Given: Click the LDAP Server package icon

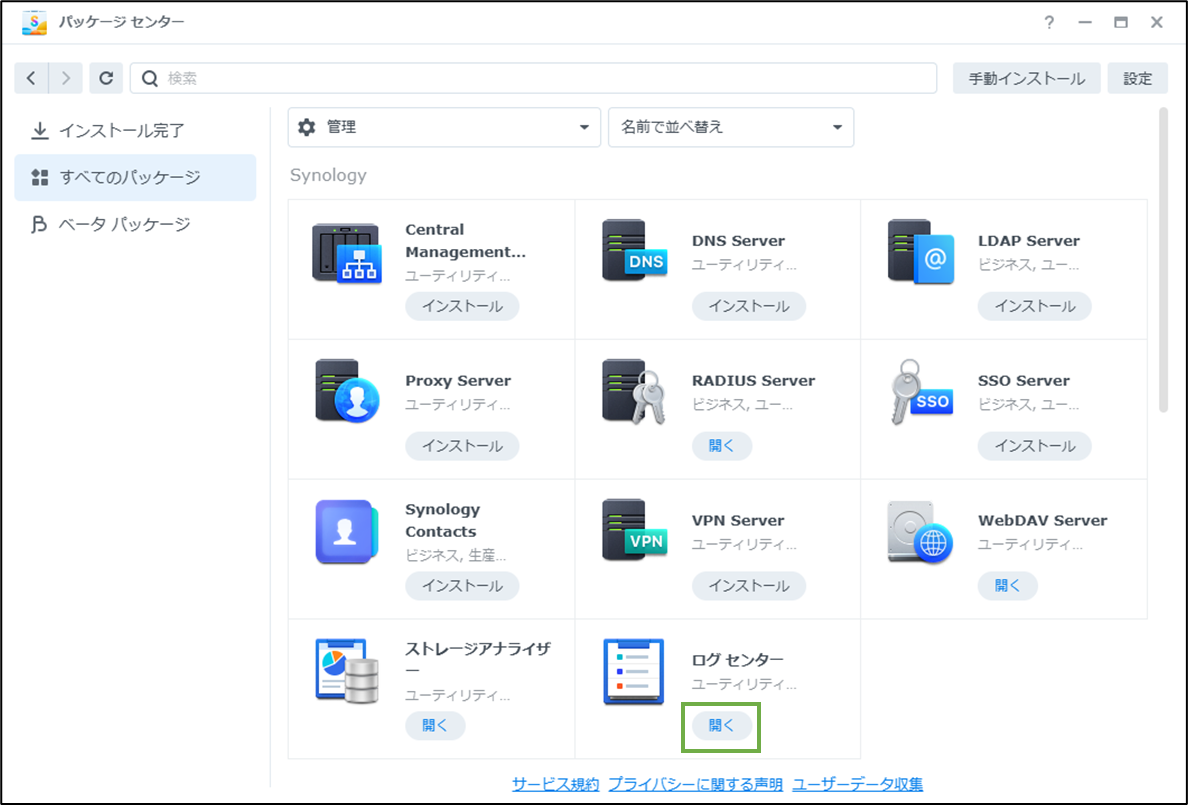Looking at the screenshot, I should coord(921,252).
